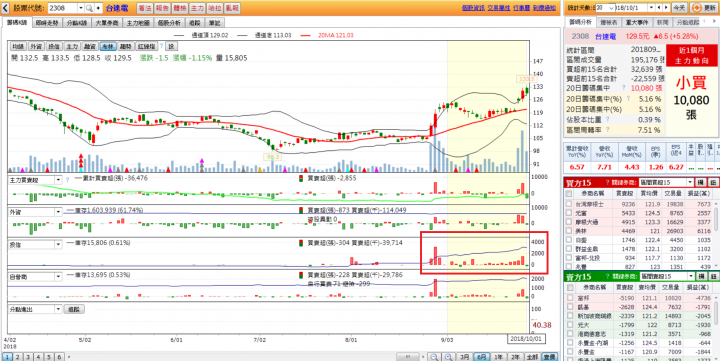Select chart page 6 at the bottom left
The width and height of the screenshot is (720, 361).
pyautogui.click(x=59, y=356)
